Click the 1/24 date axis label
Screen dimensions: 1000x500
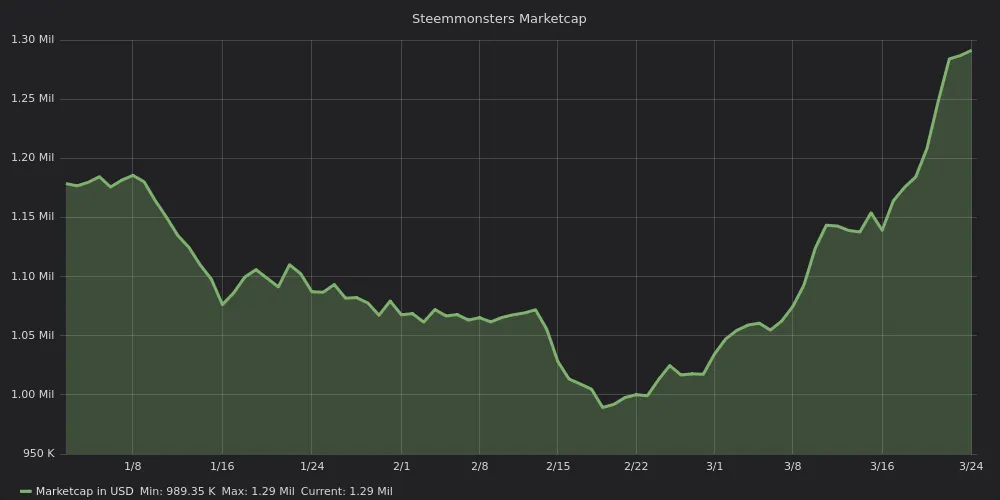click(312, 466)
